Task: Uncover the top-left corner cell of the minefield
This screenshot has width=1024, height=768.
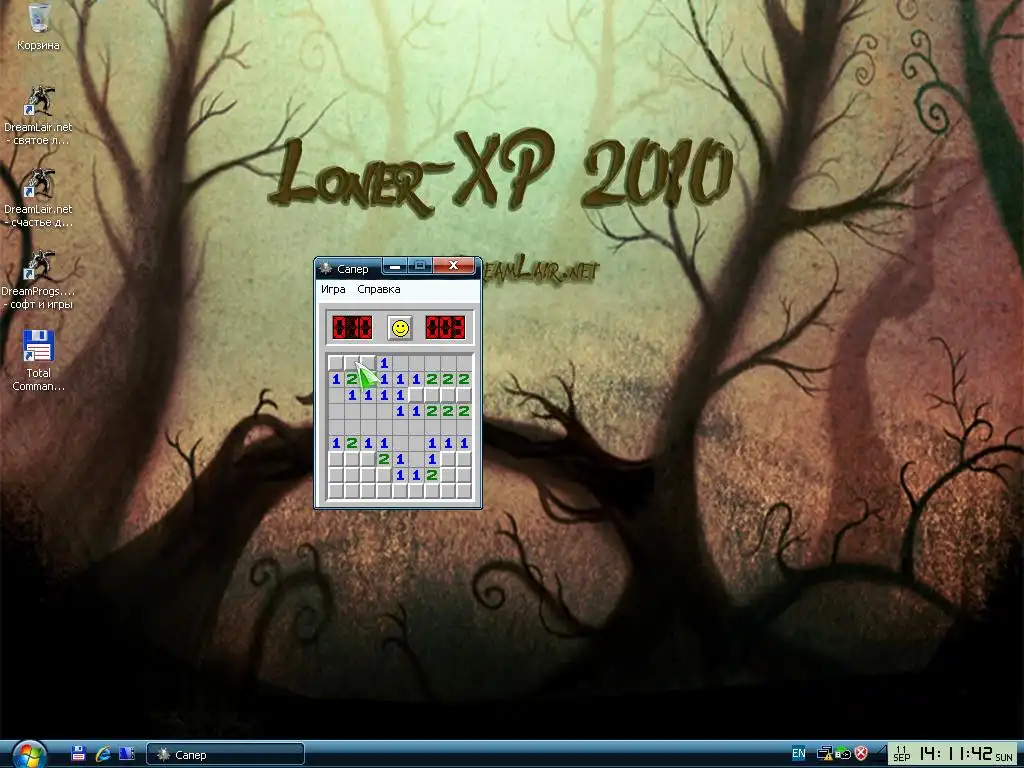Action: click(x=336, y=362)
